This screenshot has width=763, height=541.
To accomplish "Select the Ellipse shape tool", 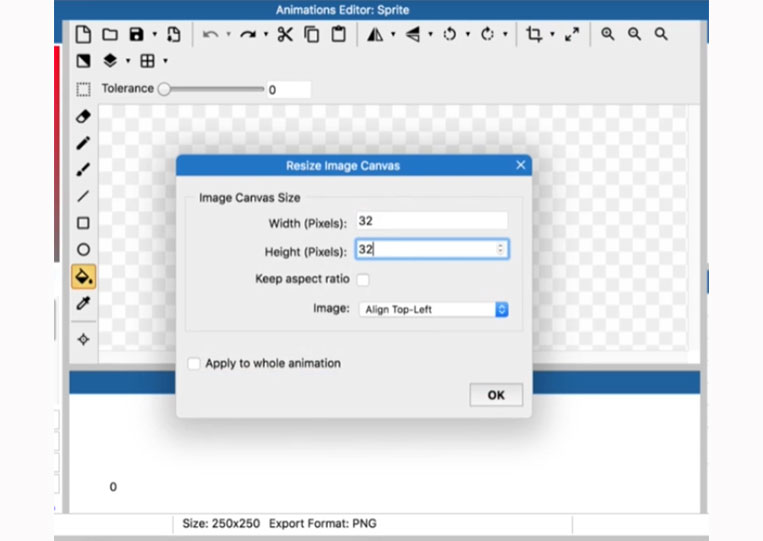I will 83,250.
